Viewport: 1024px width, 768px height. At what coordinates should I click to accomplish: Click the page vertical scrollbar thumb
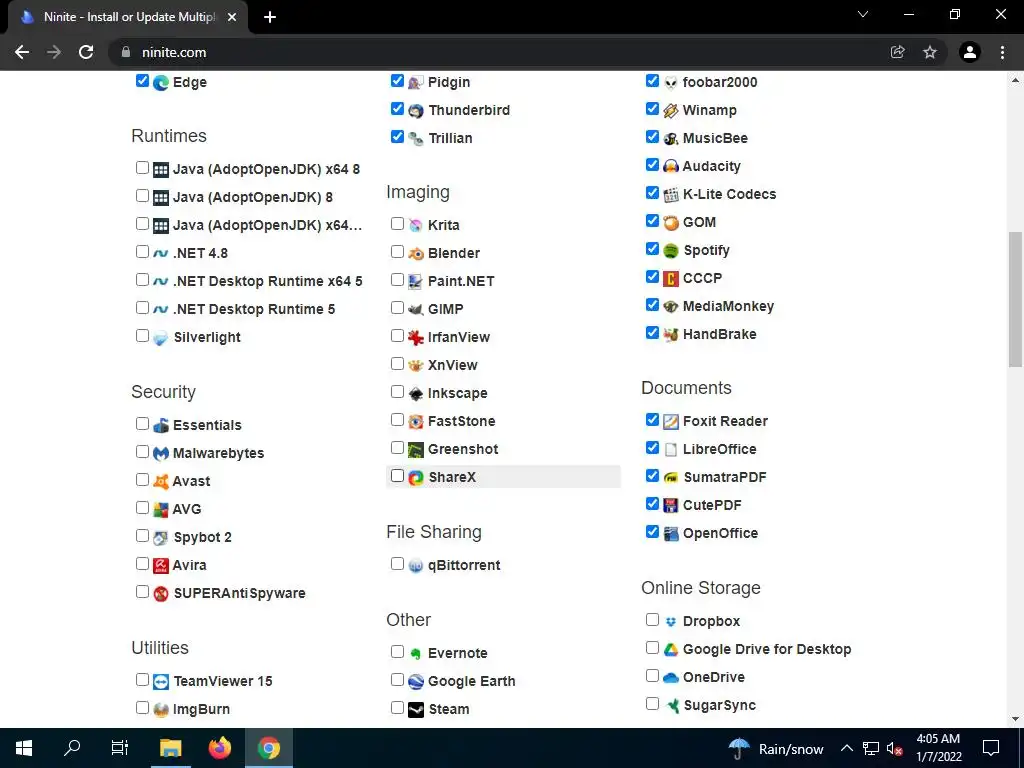pos(1015,299)
